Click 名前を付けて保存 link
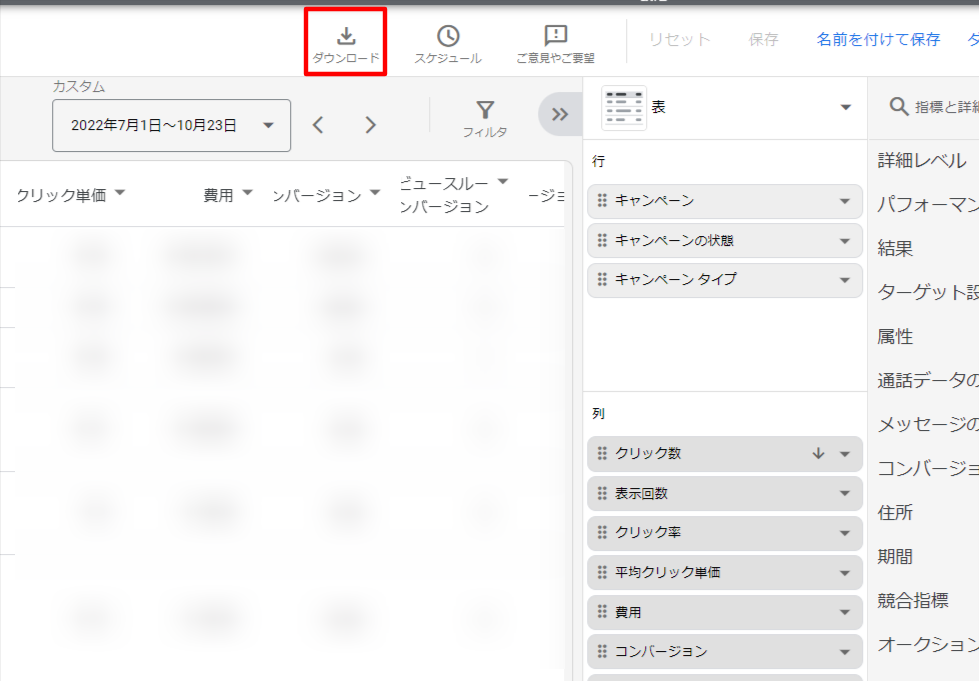Image resolution: width=979 pixels, height=681 pixels. point(878,40)
